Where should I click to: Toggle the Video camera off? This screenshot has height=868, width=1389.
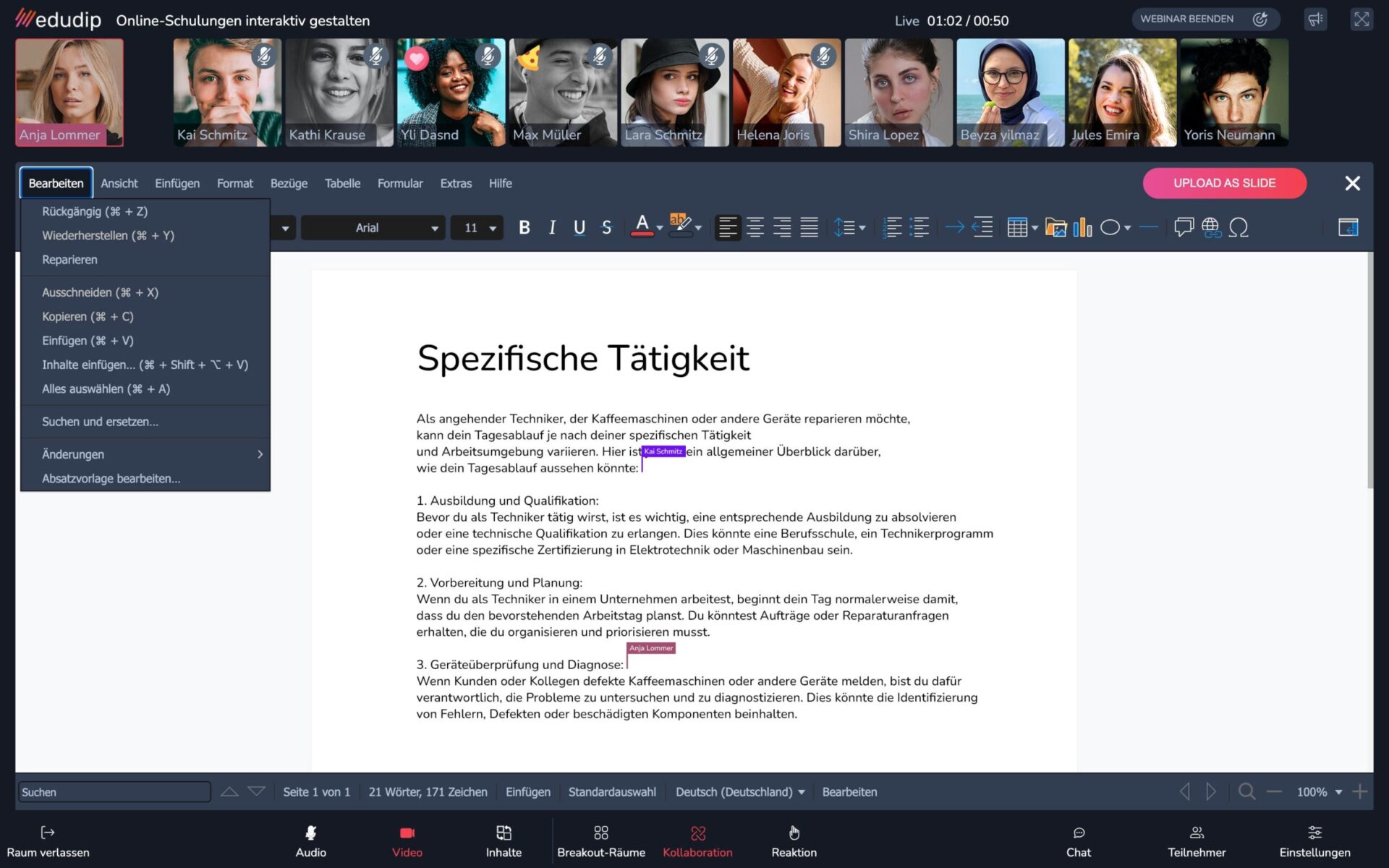407,841
